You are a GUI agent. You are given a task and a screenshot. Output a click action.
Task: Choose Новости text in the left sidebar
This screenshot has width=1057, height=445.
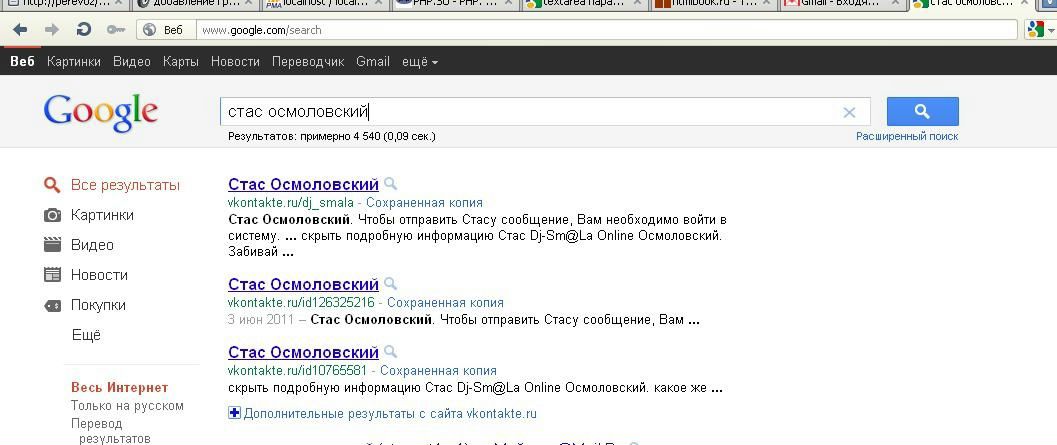tap(99, 274)
